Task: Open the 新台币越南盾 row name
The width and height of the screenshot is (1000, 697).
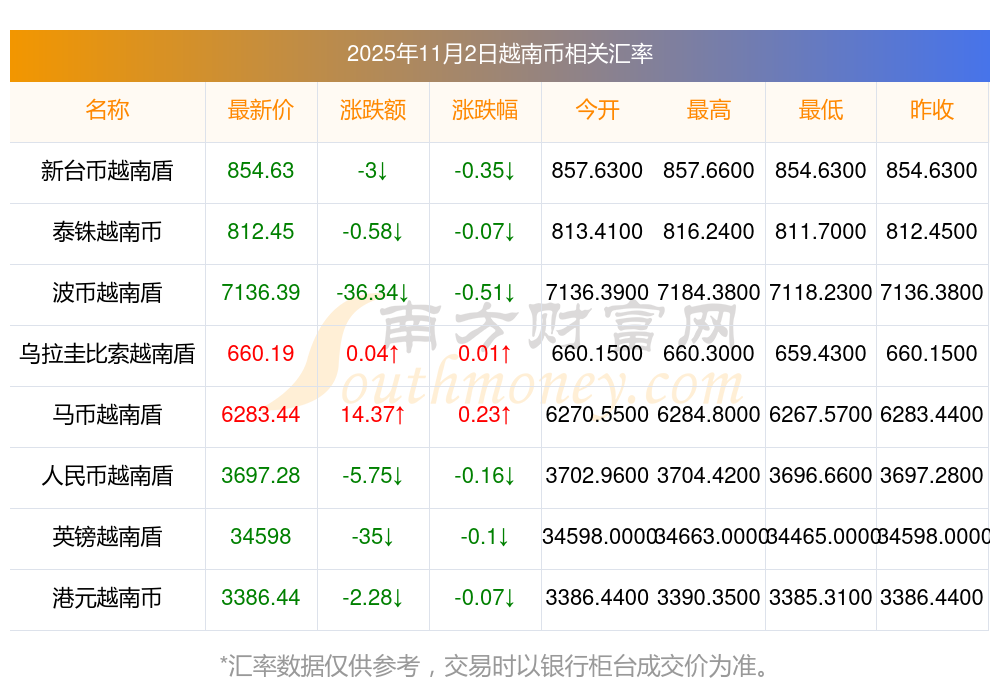Action: pos(107,171)
